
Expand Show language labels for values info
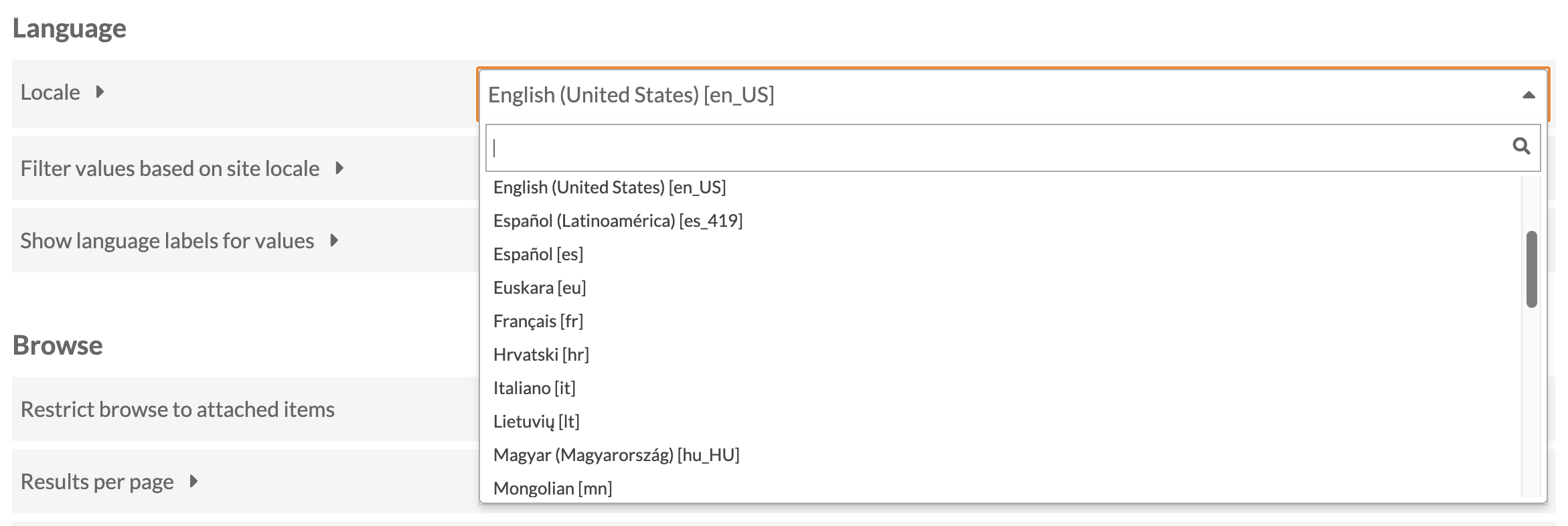pyautogui.click(x=334, y=240)
